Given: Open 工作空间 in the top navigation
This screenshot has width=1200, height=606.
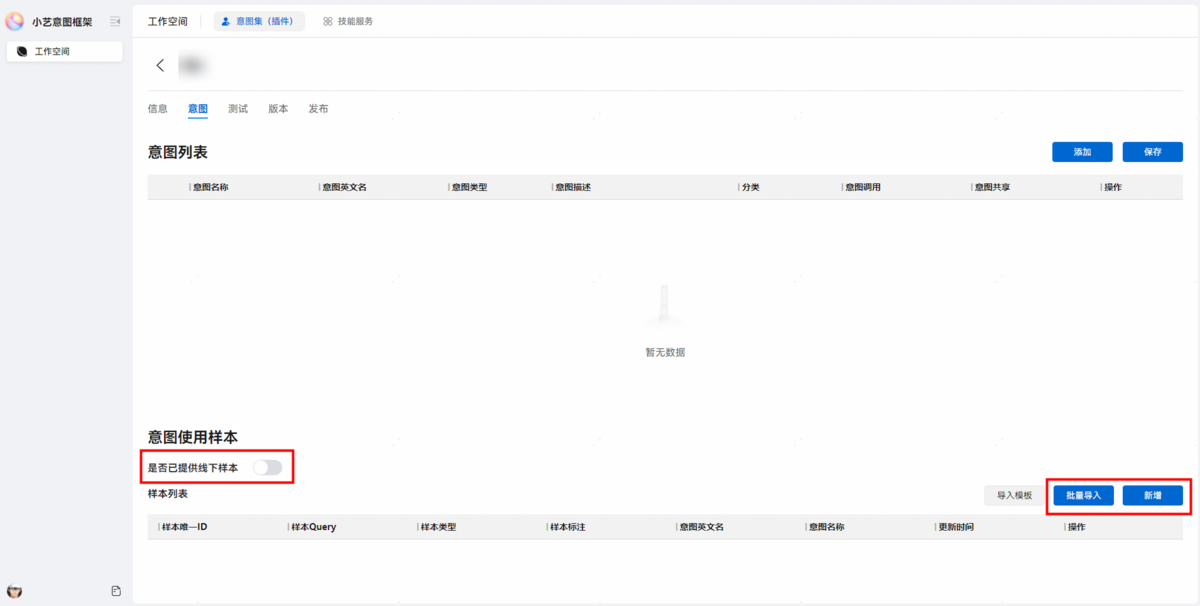Looking at the screenshot, I should (x=167, y=21).
